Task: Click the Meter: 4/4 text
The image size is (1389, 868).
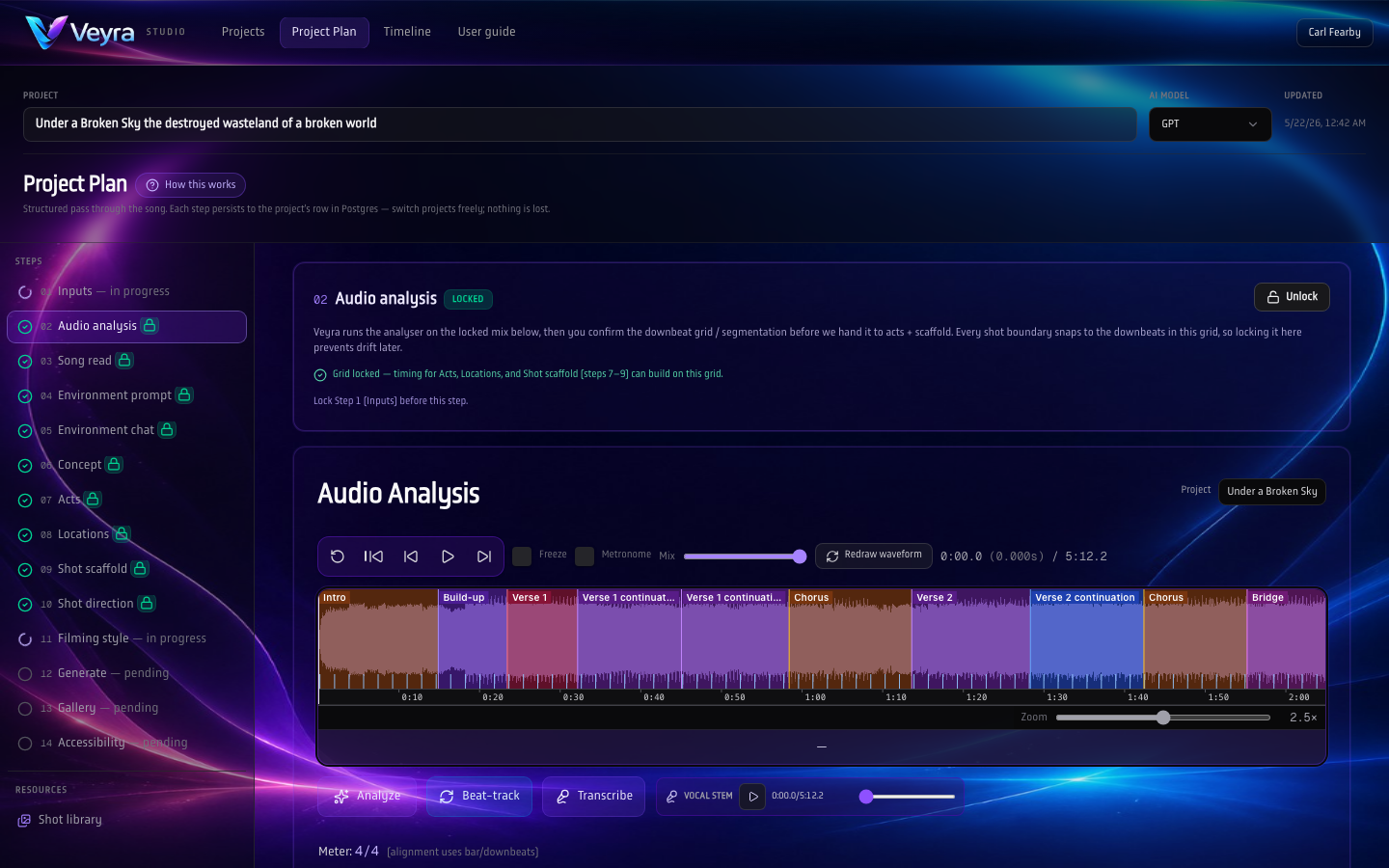Action: (348, 852)
